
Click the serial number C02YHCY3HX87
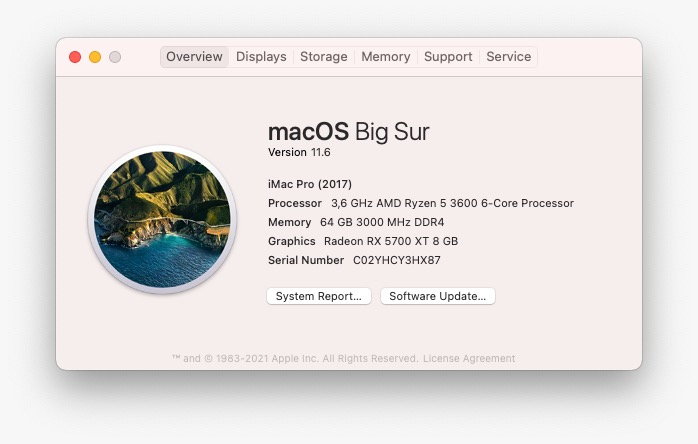[397, 260]
